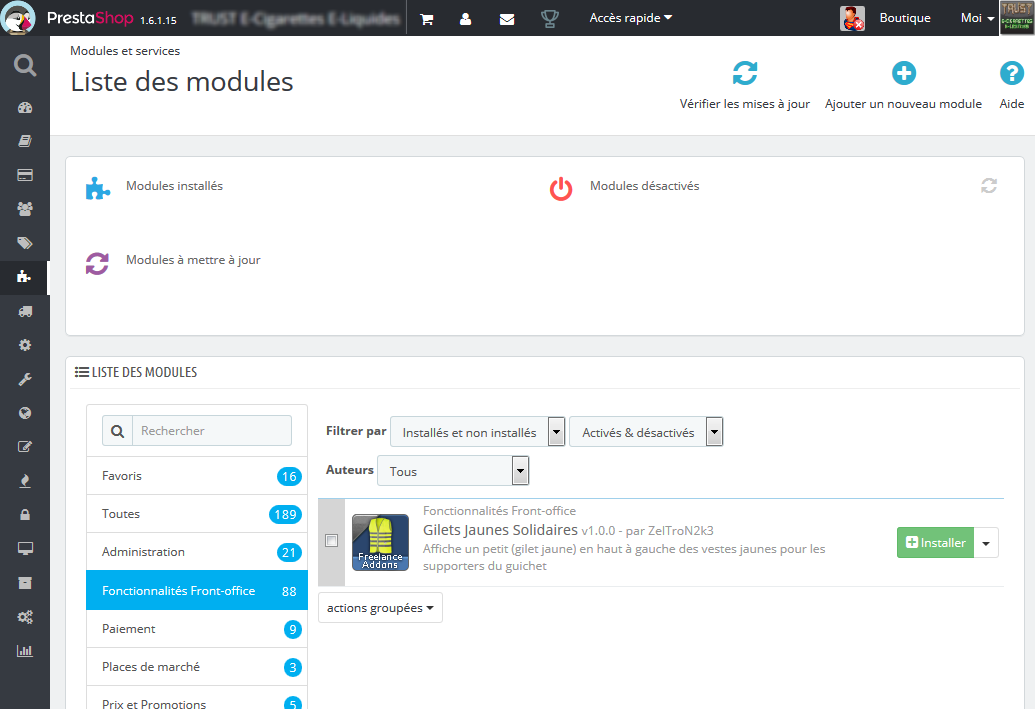Click the Modules et services breadcrumb
The image size is (1035, 709).
(125, 51)
